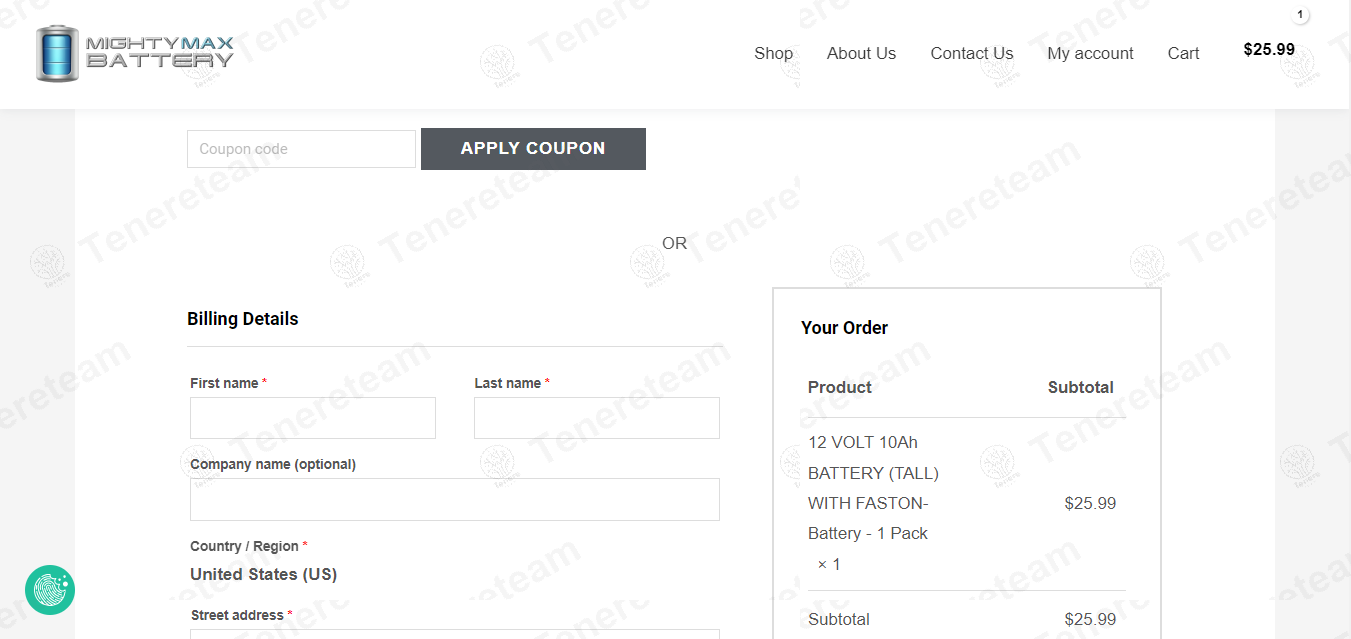Click the Mighty Max Battery logo
This screenshot has height=639, width=1351.
pos(135,53)
